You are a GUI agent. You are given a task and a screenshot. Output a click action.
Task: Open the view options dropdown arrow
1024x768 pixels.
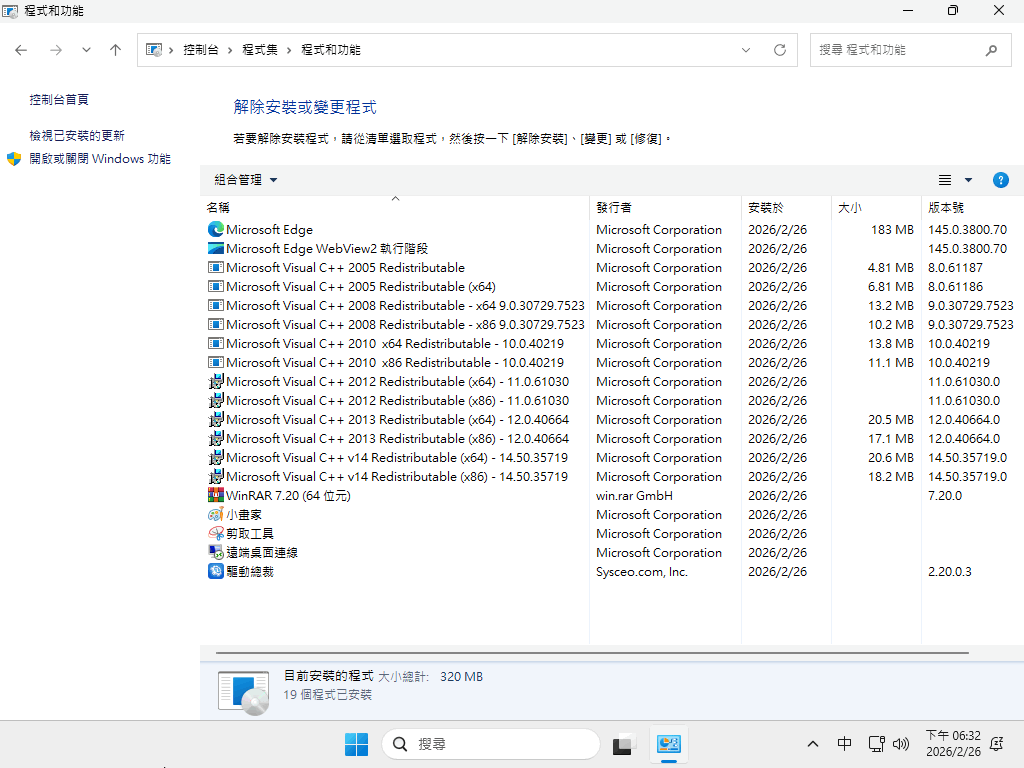tap(968, 180)
